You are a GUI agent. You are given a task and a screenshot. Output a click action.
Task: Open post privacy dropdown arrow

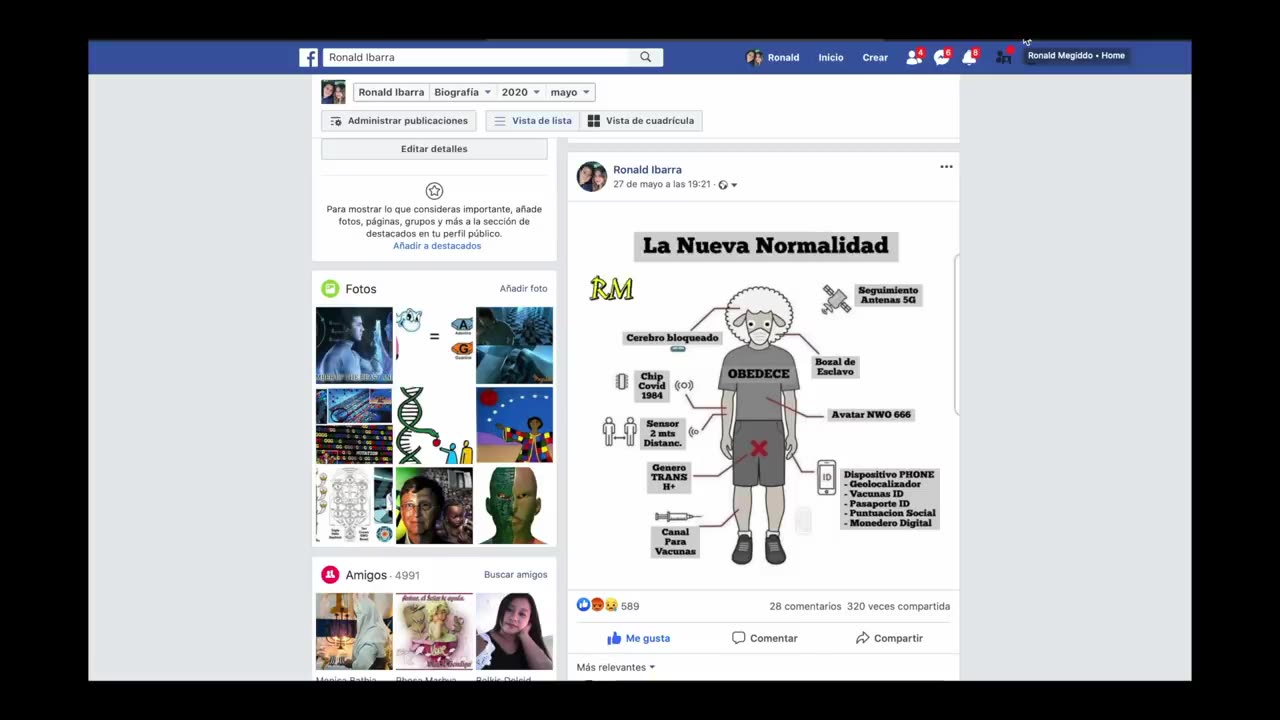734,185
